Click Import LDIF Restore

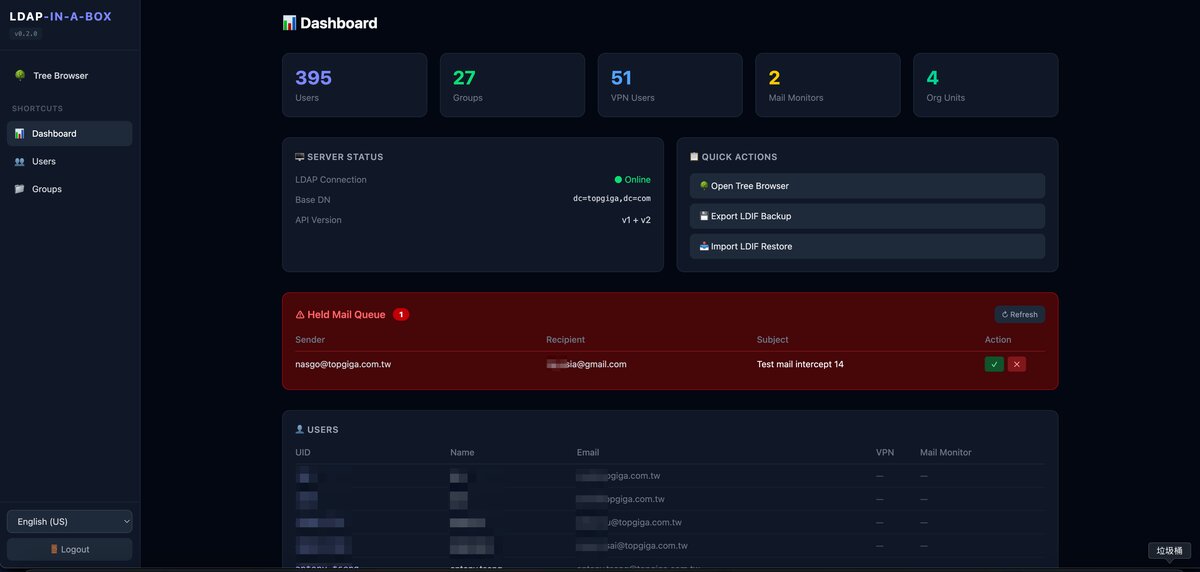click(x=867, y=246)
